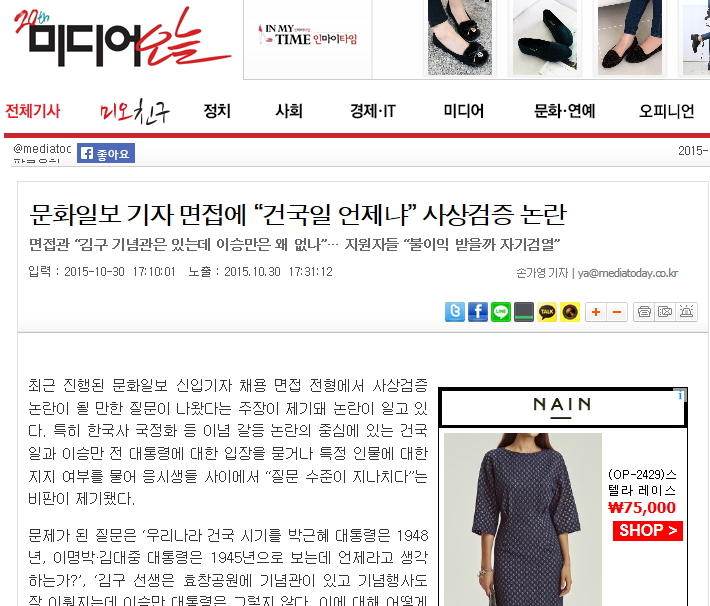Select 오피니언 menu item
710x606 pixels.
tap(667, 111)
